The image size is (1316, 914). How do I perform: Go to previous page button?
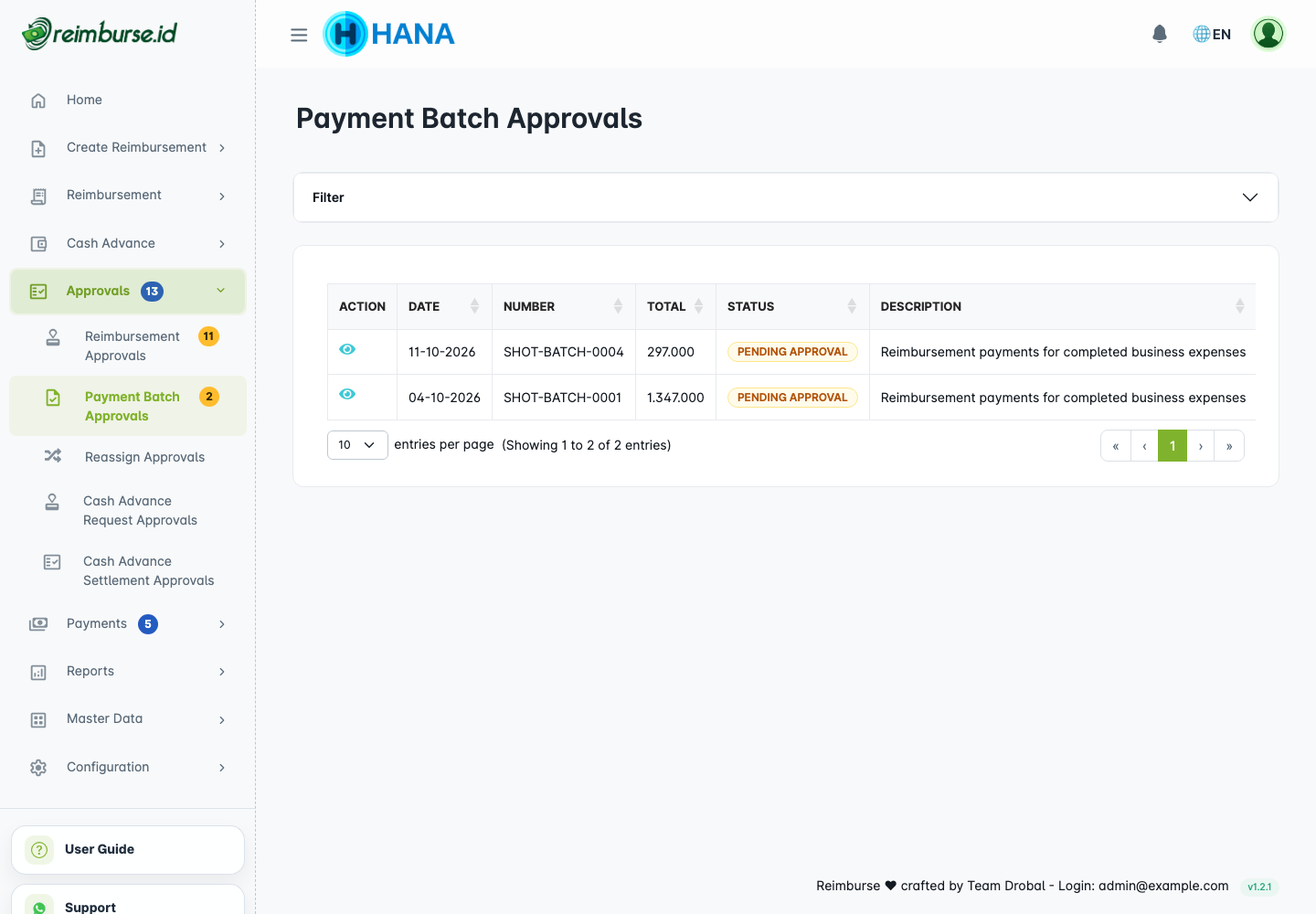pyautogui.click(x=1144, y=446)
